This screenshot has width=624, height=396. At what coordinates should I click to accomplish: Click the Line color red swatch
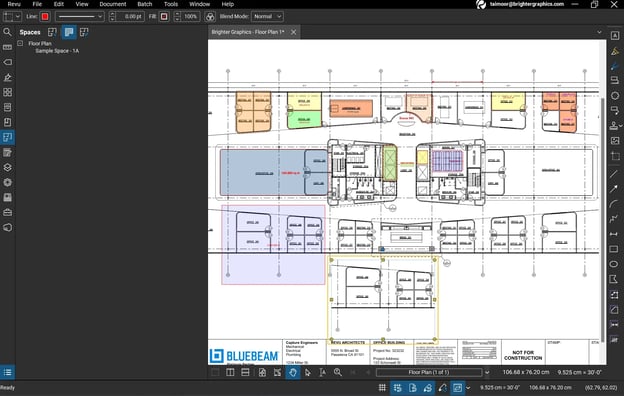click(x=45, y=17)
